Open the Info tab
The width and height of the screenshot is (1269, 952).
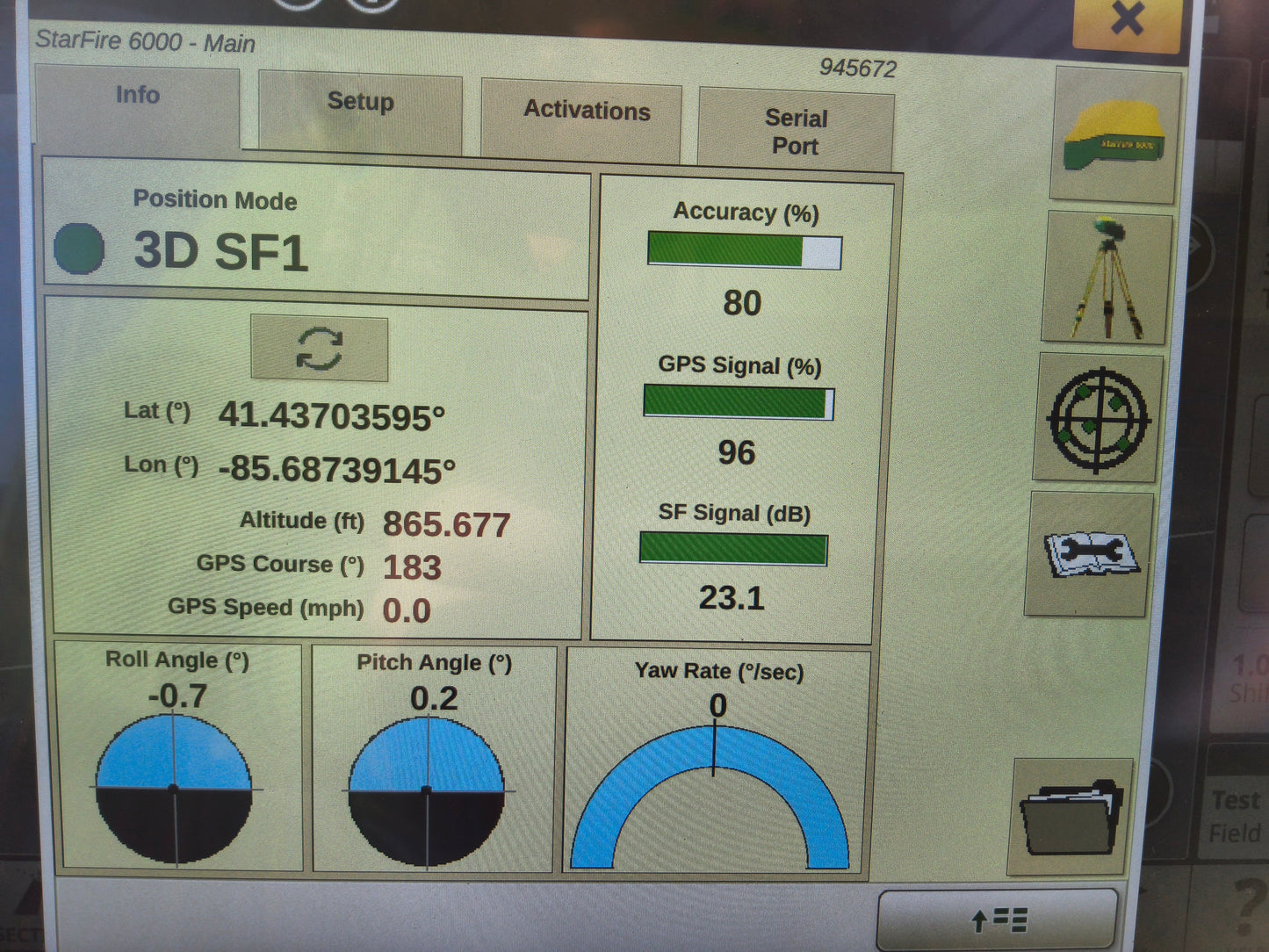[138, 105]
